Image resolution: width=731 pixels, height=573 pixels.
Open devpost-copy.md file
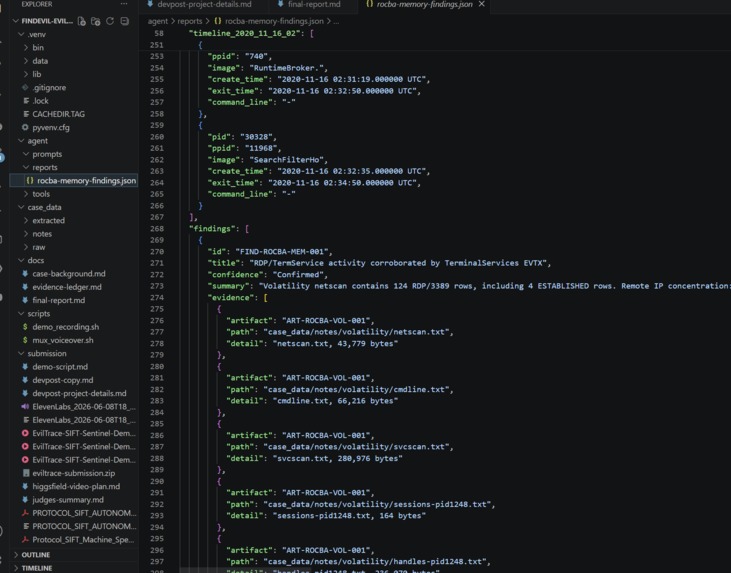(62, 380)
